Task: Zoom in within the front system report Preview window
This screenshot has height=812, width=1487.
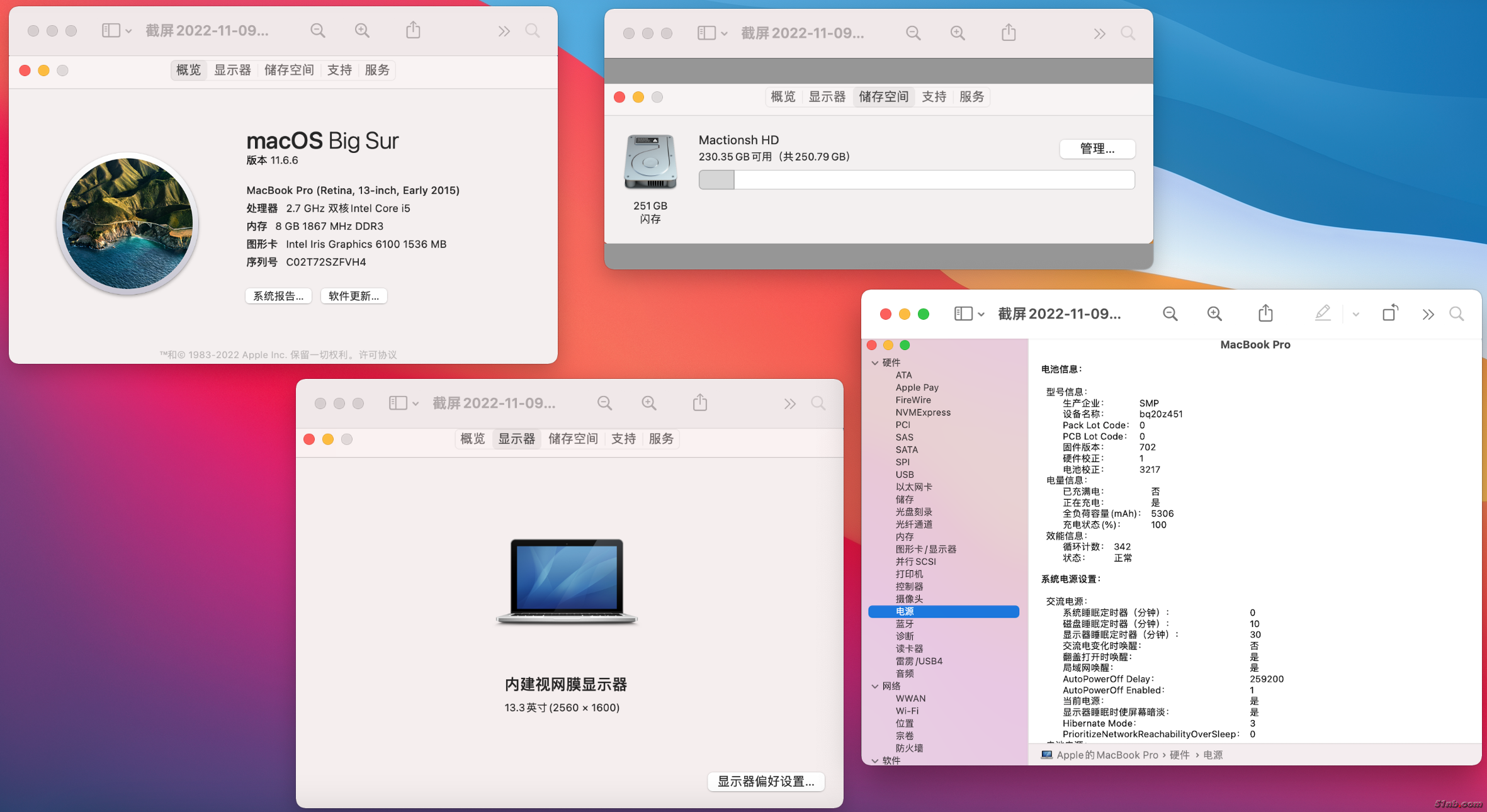Action: point(1214,313)
